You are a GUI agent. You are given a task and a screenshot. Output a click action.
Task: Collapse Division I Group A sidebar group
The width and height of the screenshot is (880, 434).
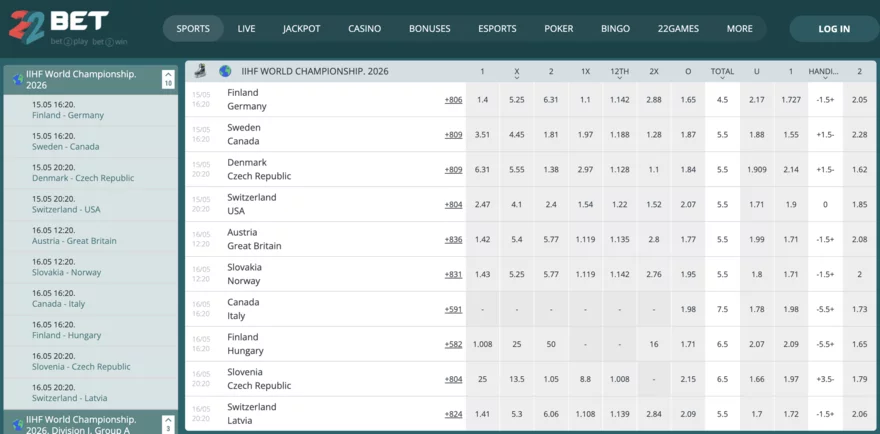167,423
